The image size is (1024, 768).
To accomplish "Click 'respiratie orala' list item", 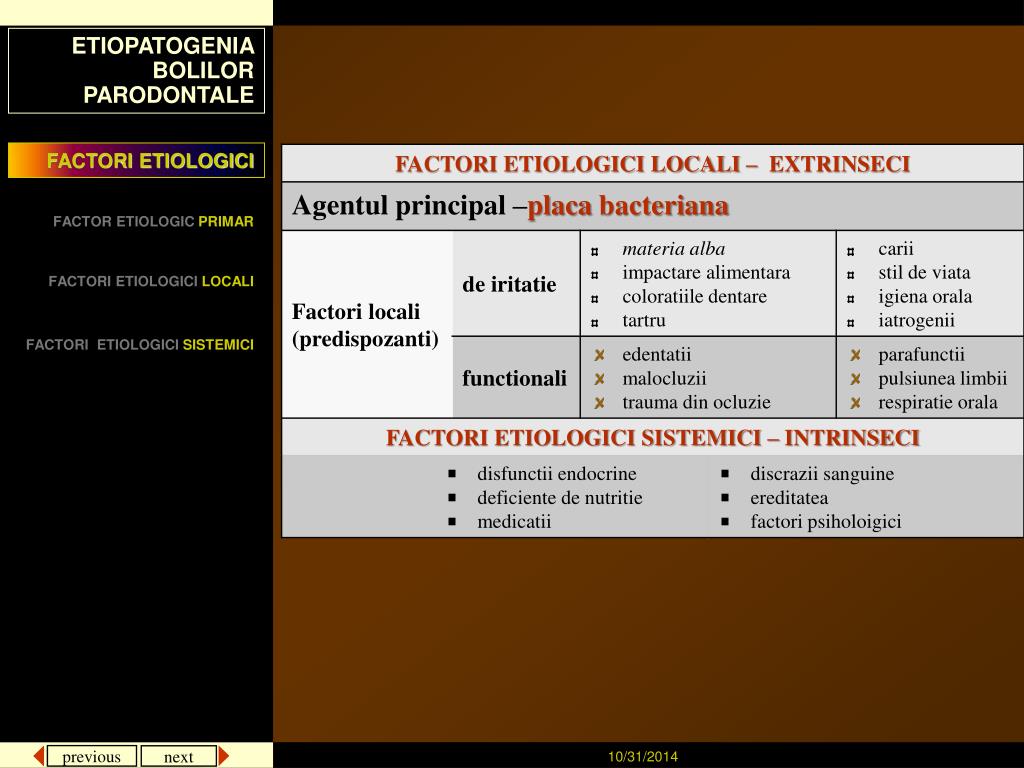I will point(938,402).
